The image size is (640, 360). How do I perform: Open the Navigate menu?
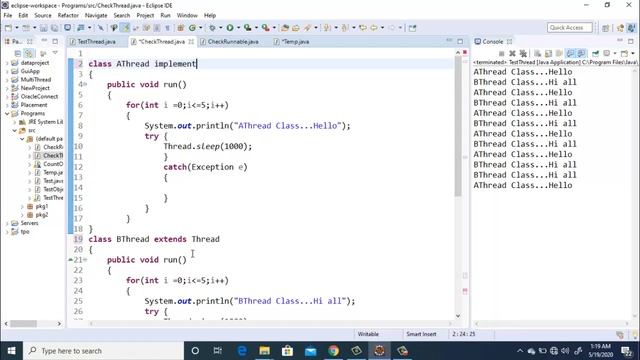pos(96,16)
